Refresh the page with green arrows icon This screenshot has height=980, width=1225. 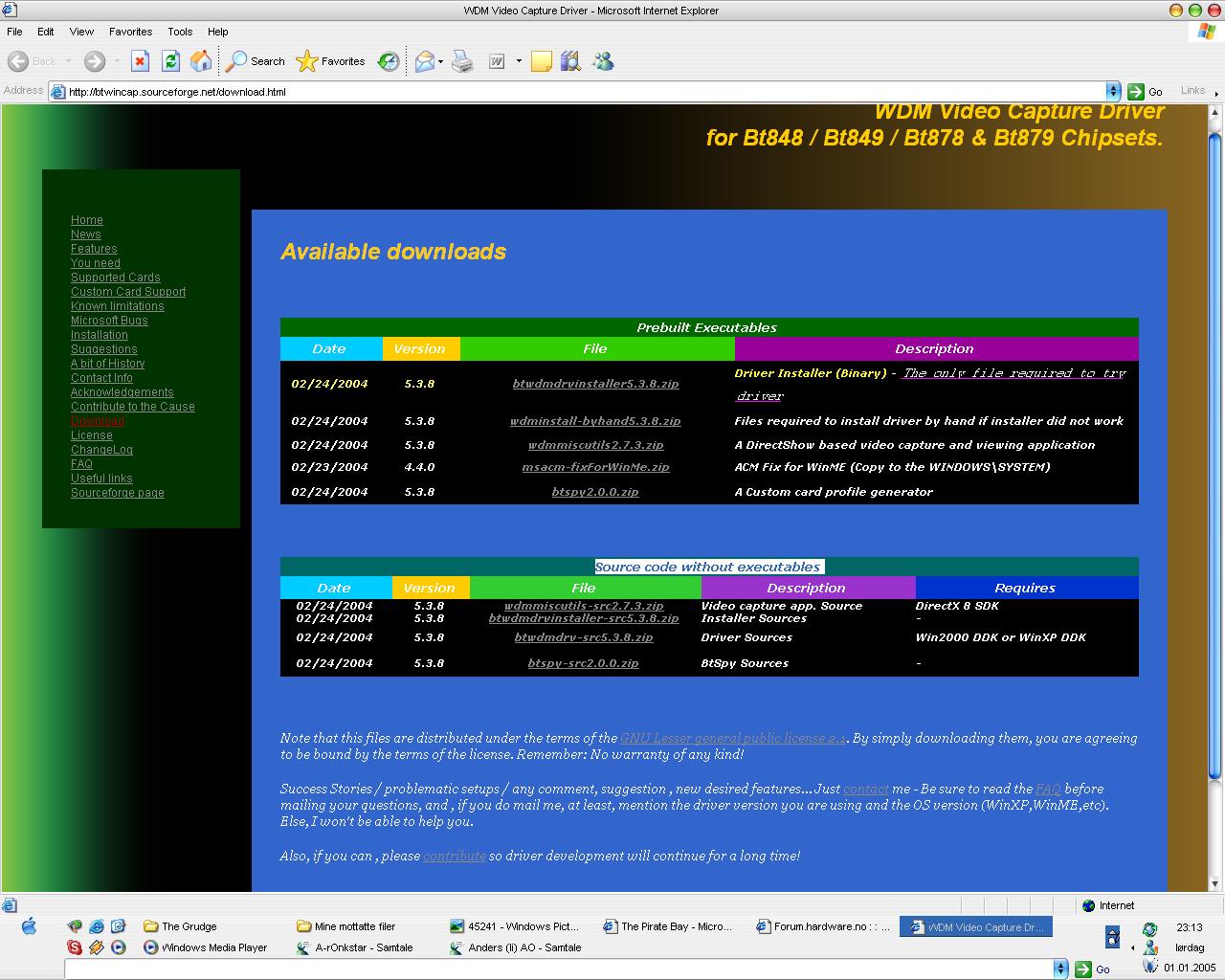tap(170, 61)
